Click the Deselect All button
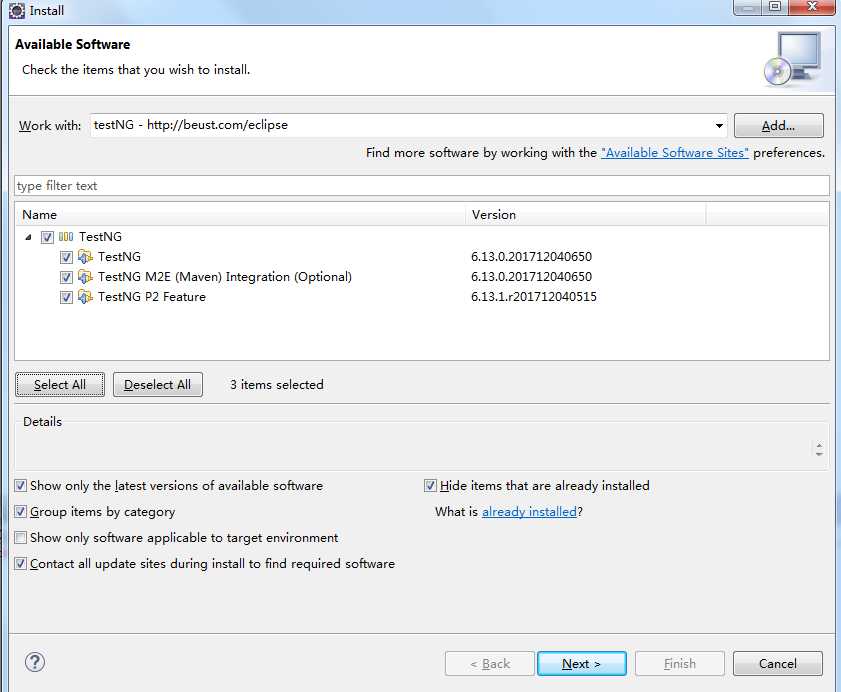The width and height of the screenshot is (841, 692). point(158,385)
